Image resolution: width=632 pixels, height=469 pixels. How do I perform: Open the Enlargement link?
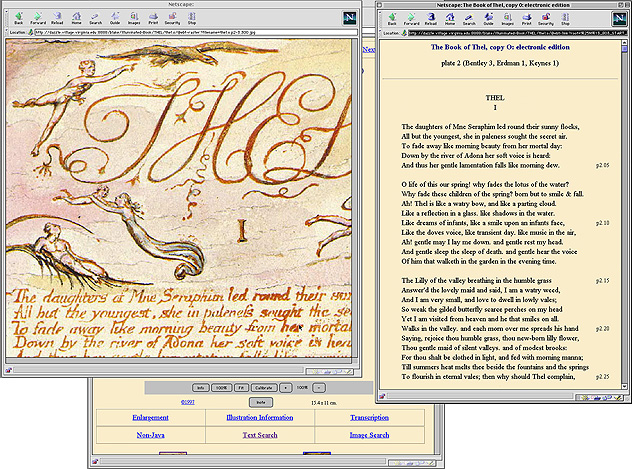tap(150, 417)
